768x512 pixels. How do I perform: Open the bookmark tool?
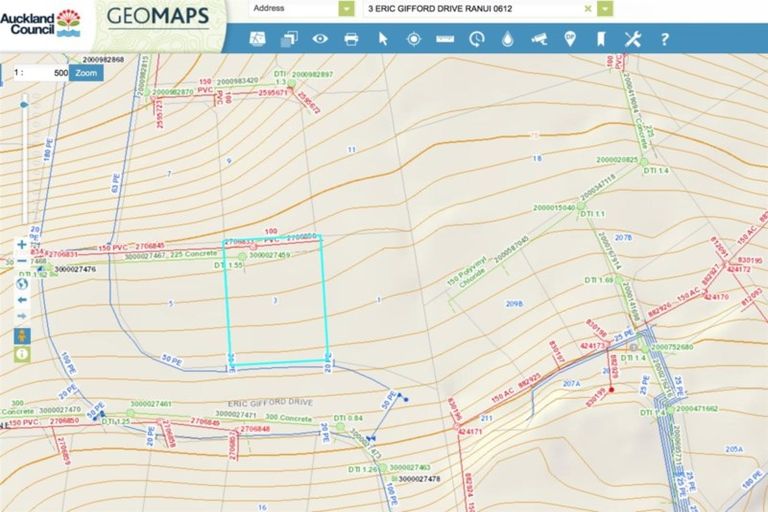[601, 39]
